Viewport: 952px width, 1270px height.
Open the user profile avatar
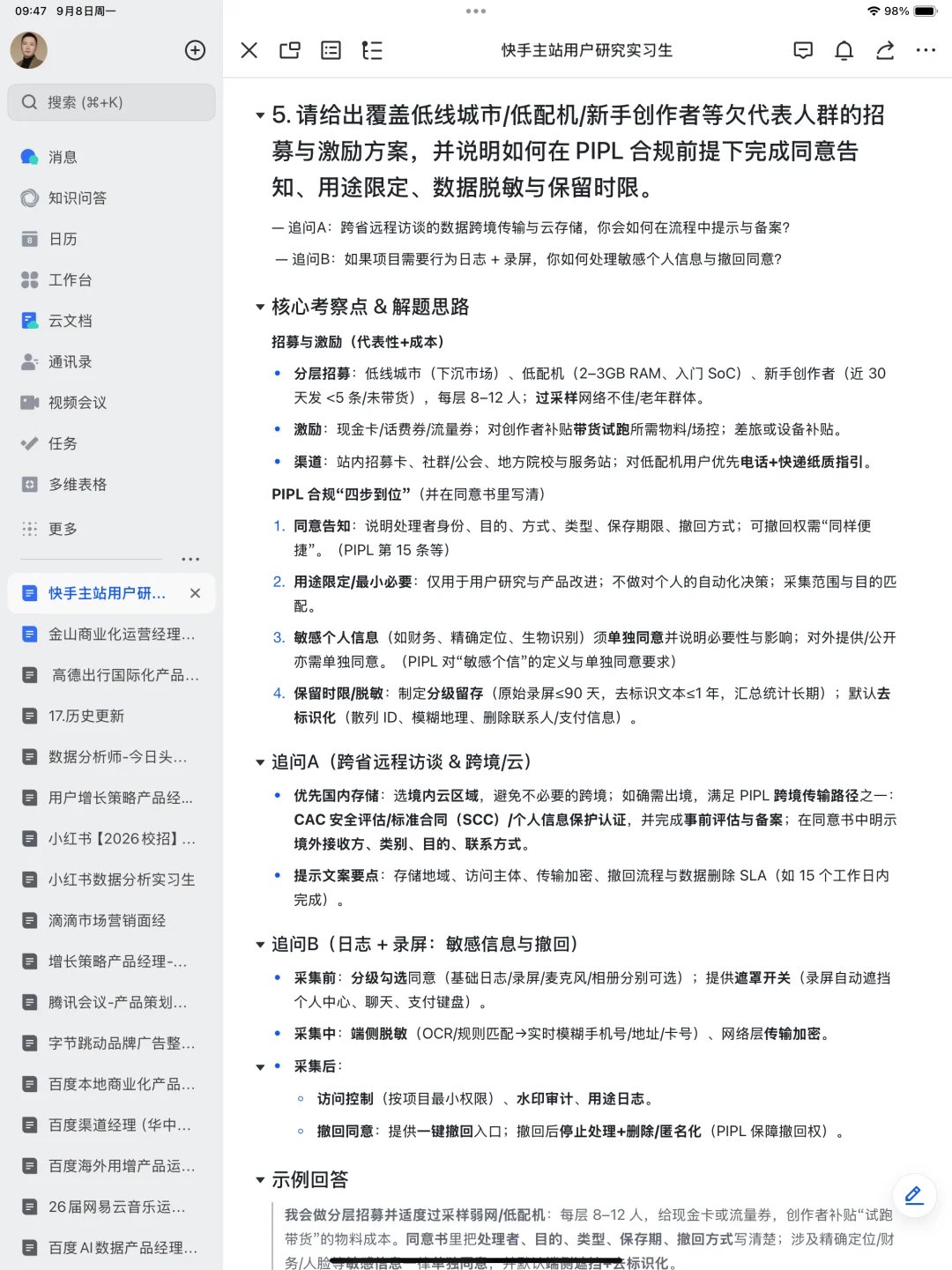pos(28,50)
